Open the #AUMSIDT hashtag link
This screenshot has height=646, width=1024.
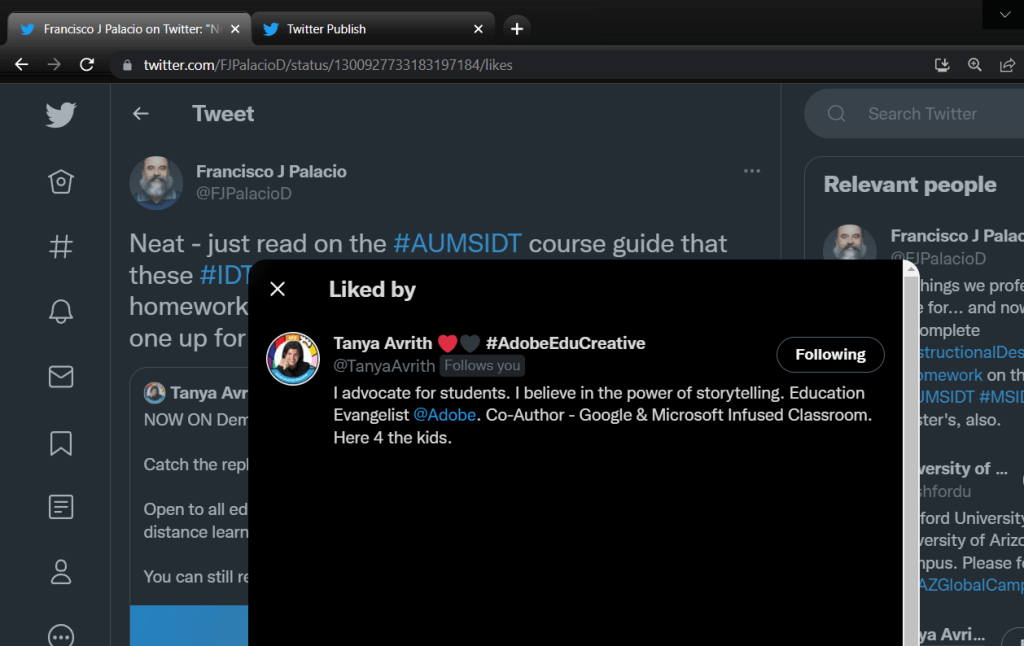click(458, 243)
